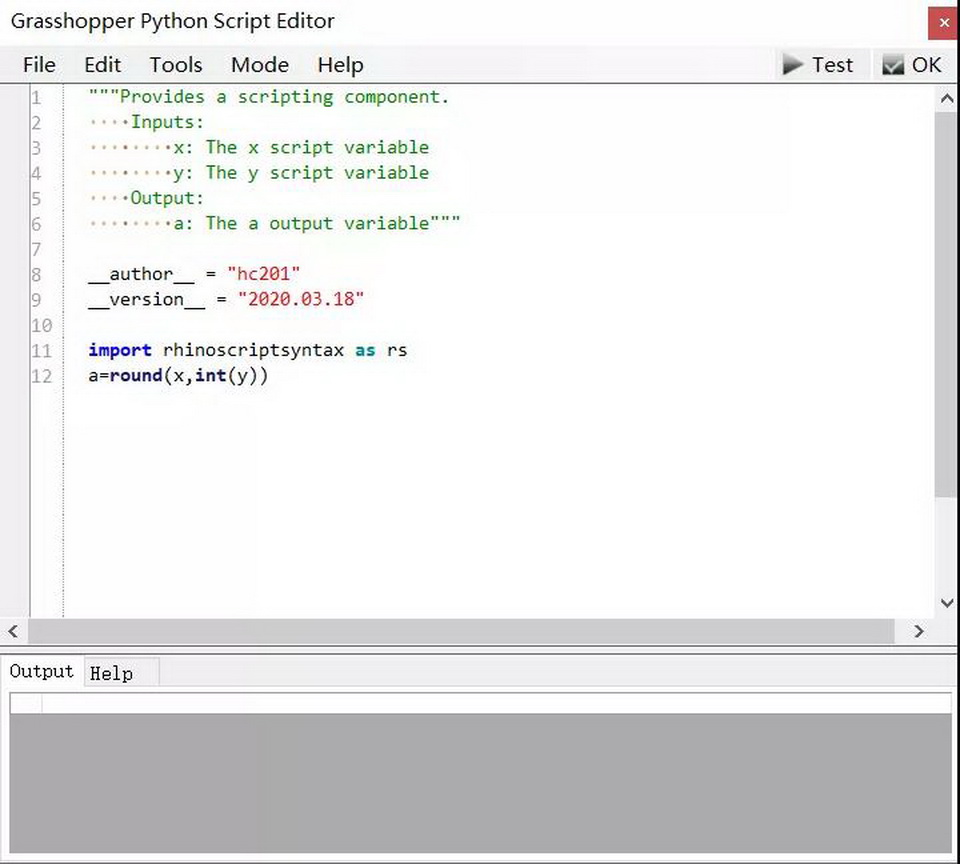The width and height of the screenshot is (960, 864).
Task: Open the File menu
Action: [x=39, y=65]
